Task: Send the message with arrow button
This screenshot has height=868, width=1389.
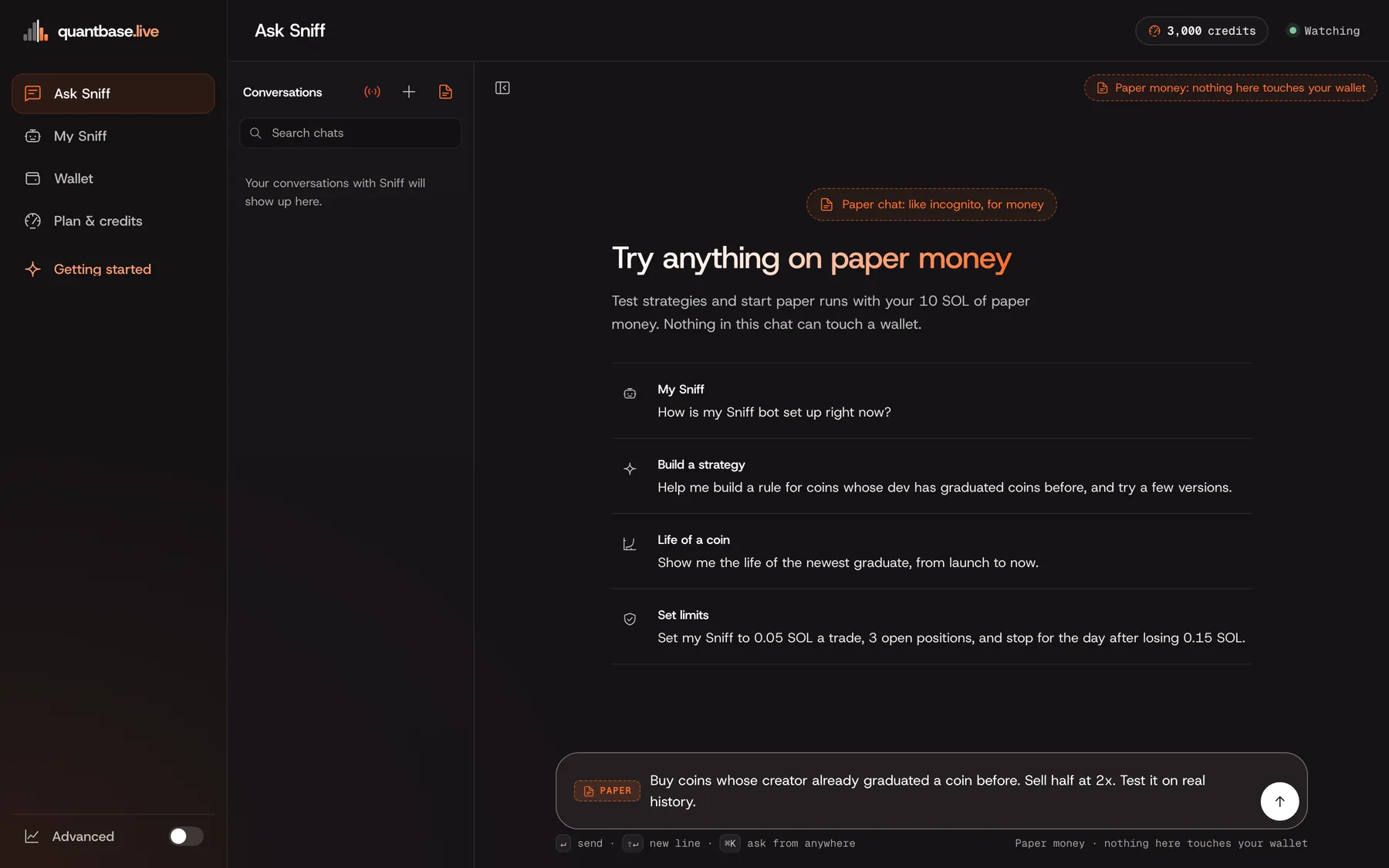Action: pos(1279,802)
